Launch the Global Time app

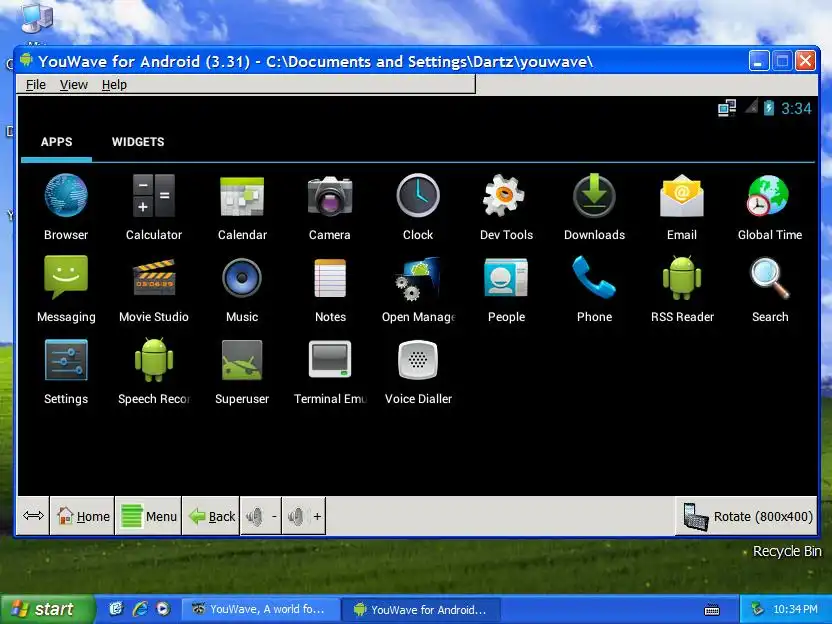pyautogui.click(x=769, y=207)
